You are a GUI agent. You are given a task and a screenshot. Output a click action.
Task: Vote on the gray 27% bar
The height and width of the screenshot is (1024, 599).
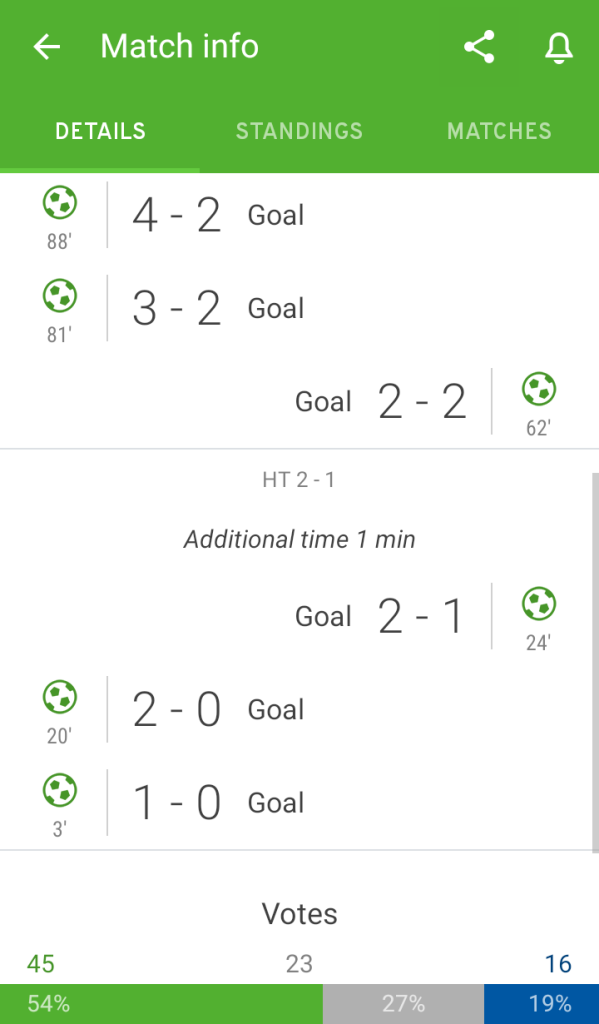pos(403,1004)
